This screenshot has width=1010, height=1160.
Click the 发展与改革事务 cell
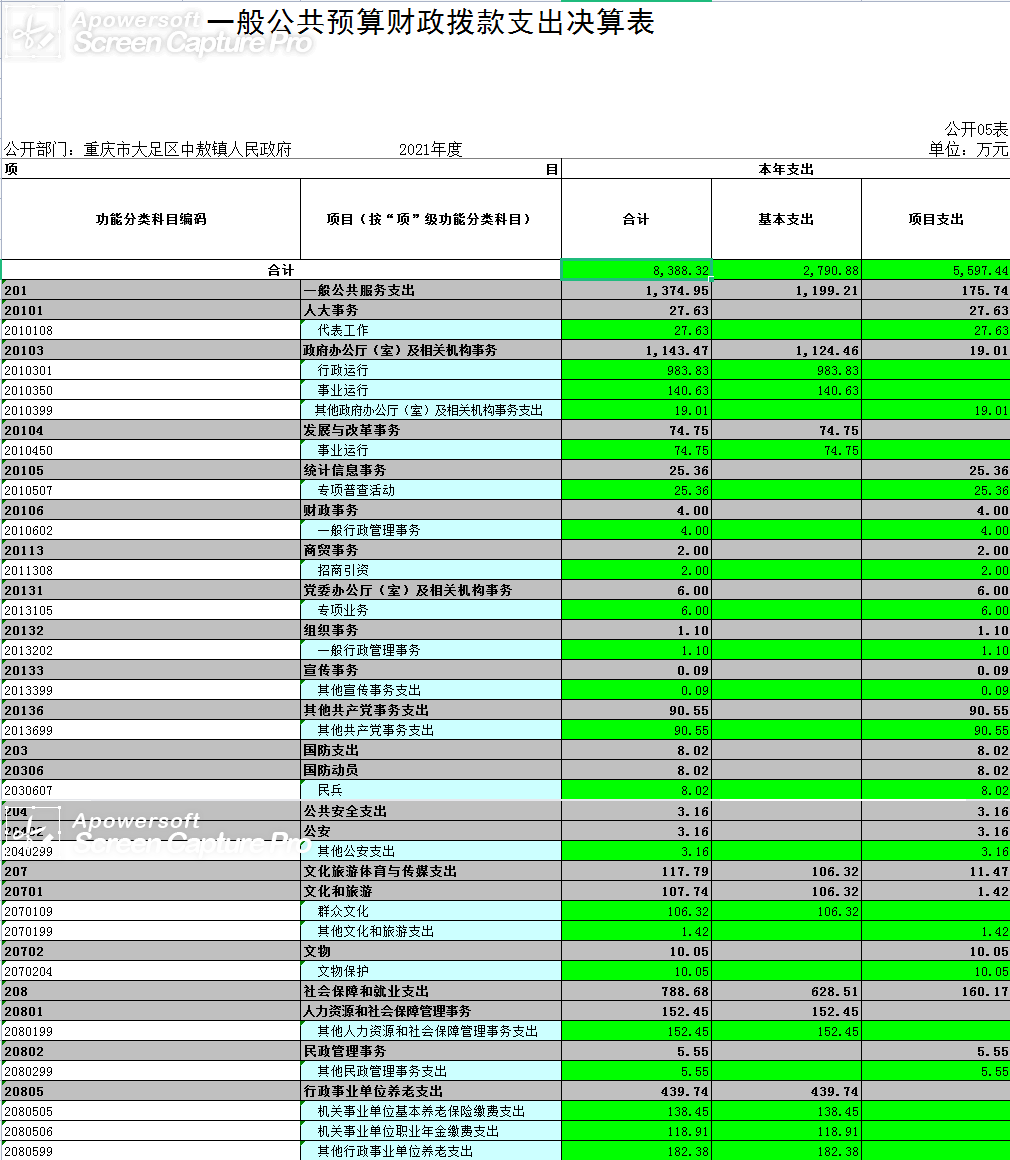click(x=431, y=430)
